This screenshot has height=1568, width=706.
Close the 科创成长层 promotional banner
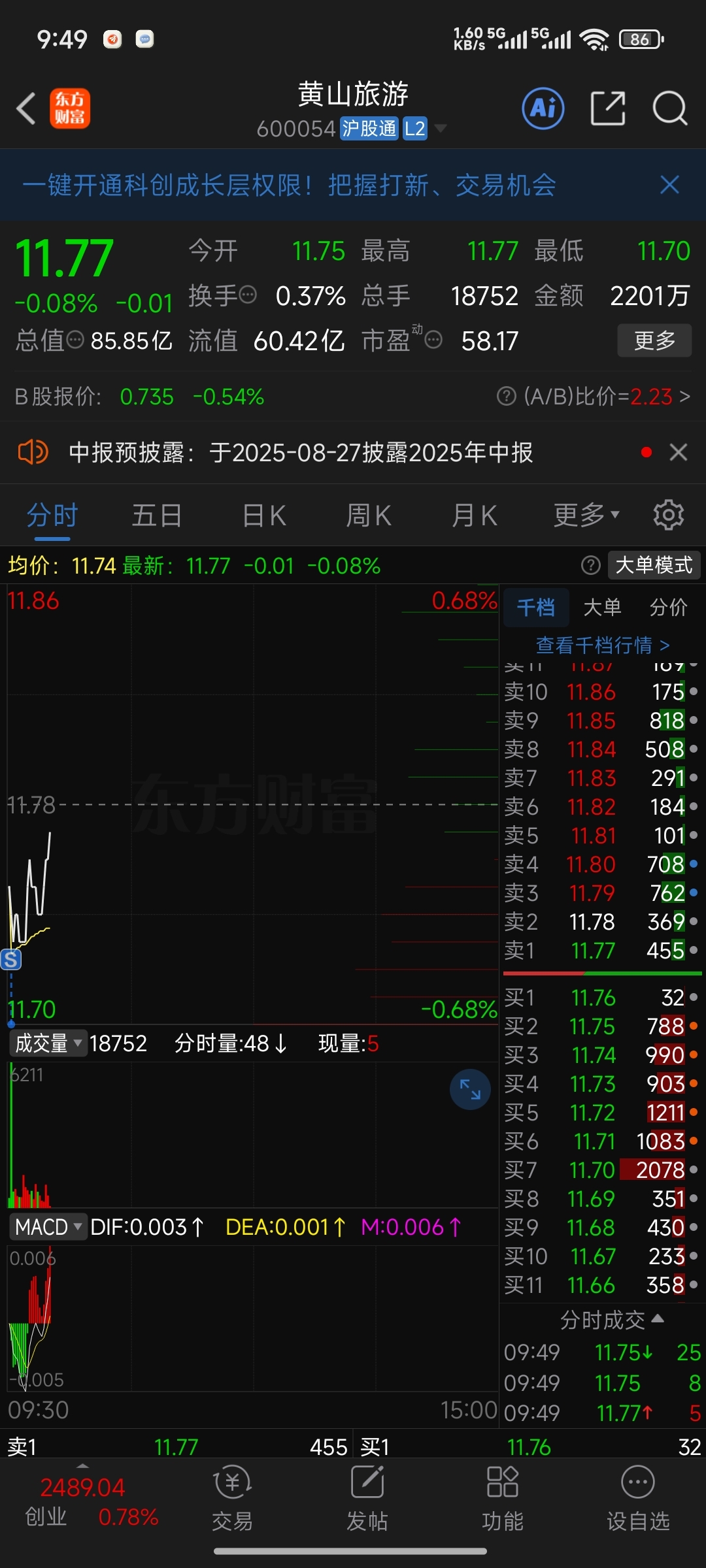669,185
